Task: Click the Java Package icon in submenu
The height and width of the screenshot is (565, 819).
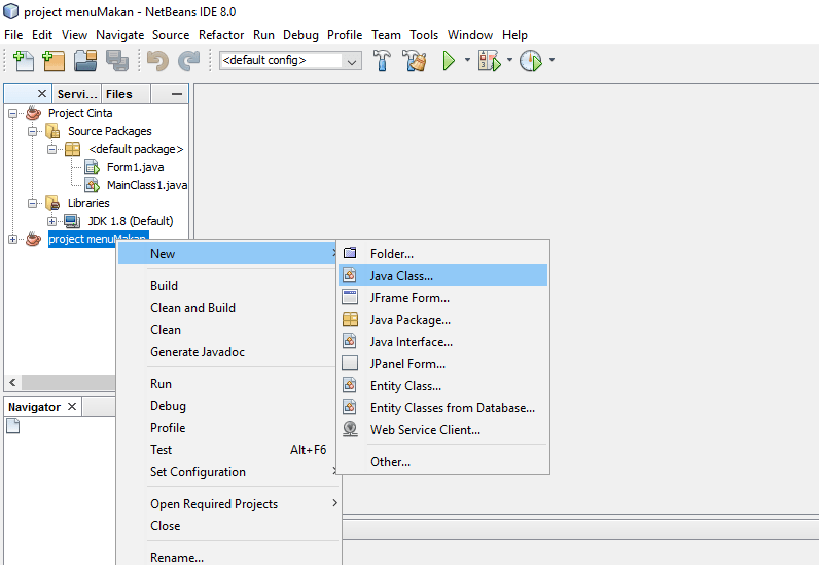Action: click(x=350, y=319)
